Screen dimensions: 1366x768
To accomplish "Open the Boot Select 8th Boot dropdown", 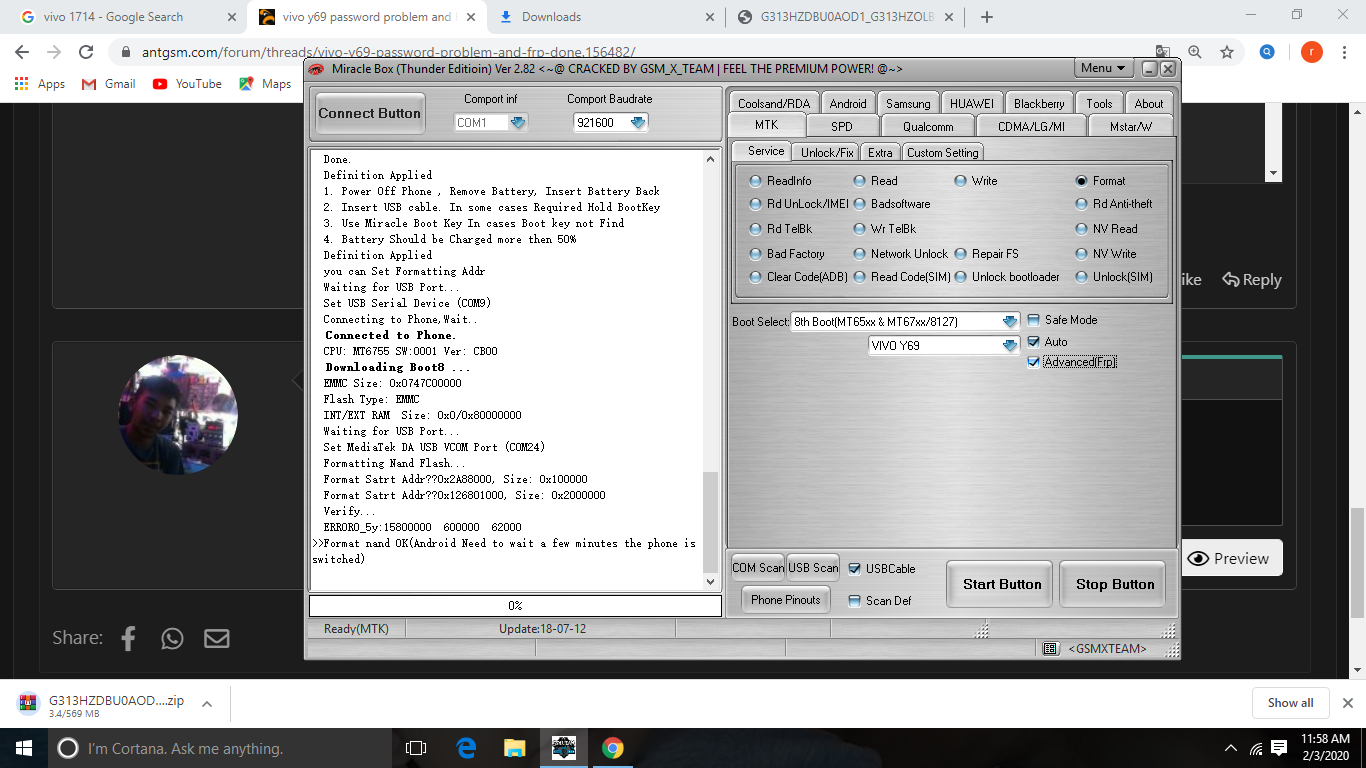I will pos(1010,322).
